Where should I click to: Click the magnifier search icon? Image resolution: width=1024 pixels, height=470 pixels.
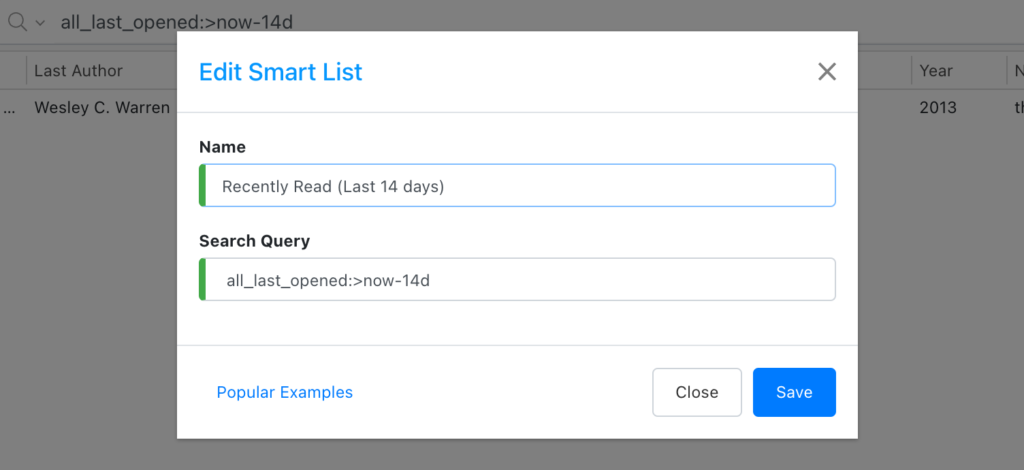click(17, 22)
